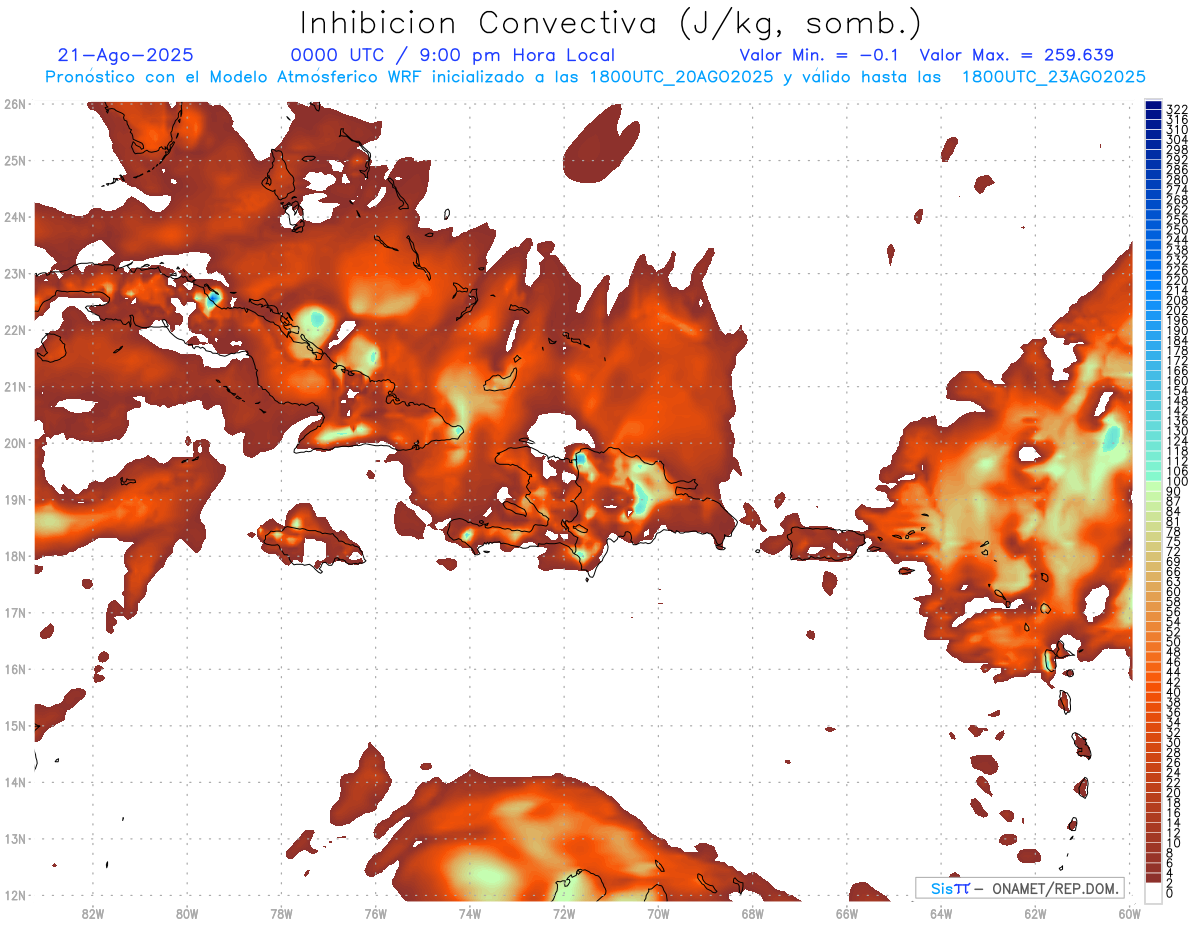Click the '250' value on the color scale
This screenshot has height=927, width=1200.
pos(1176,230)
